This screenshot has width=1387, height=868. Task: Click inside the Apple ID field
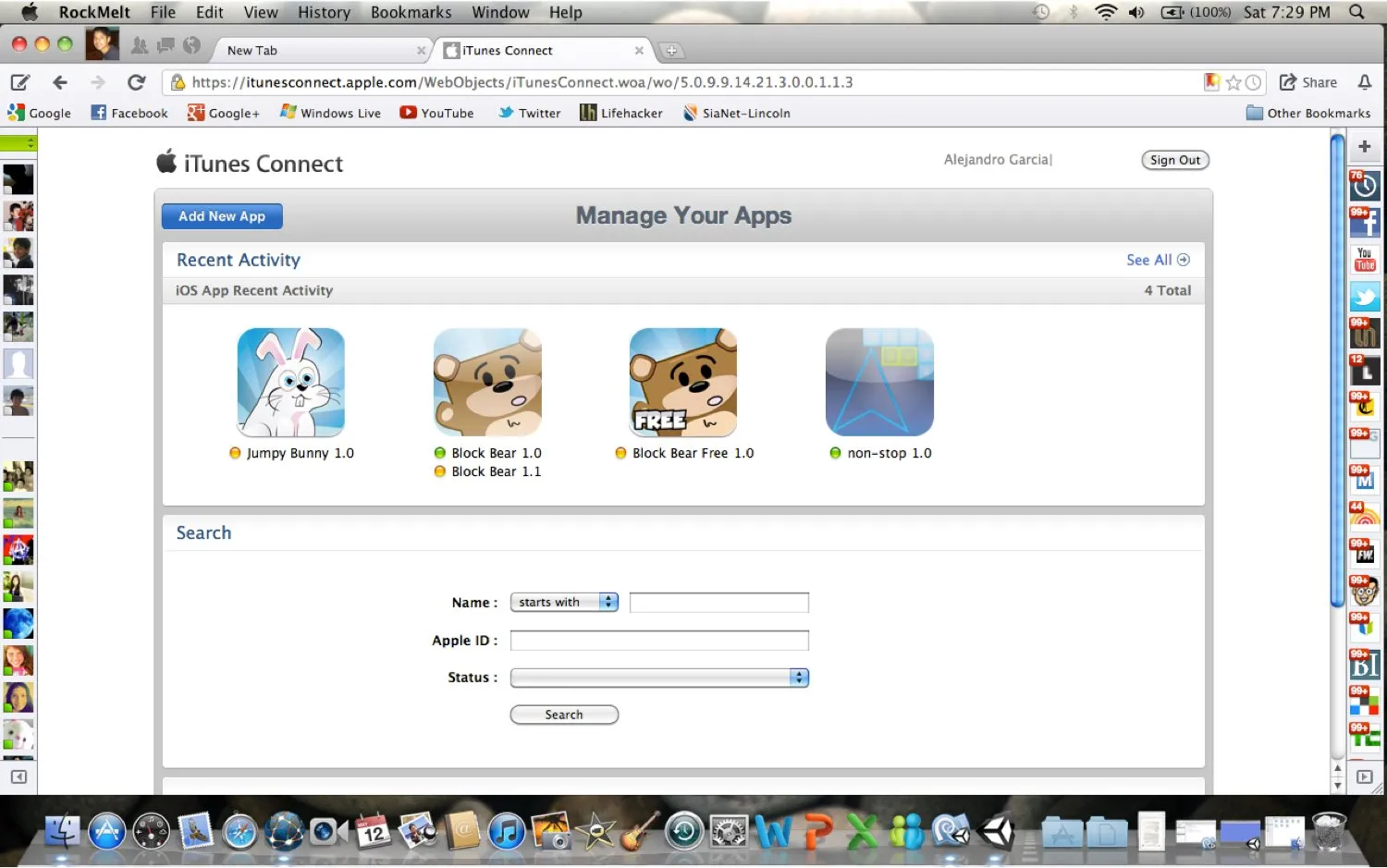click(x=658, y=640)
